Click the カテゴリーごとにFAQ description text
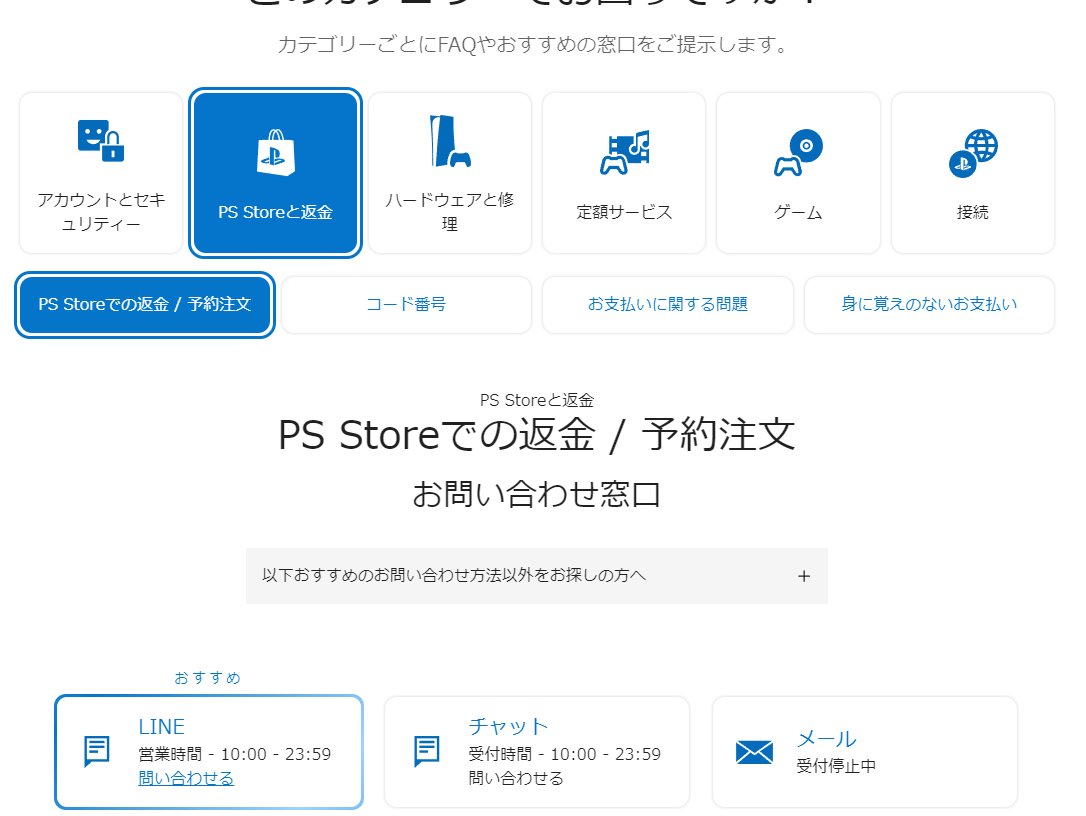The image size is (1086, 816). tap(533, 44)
